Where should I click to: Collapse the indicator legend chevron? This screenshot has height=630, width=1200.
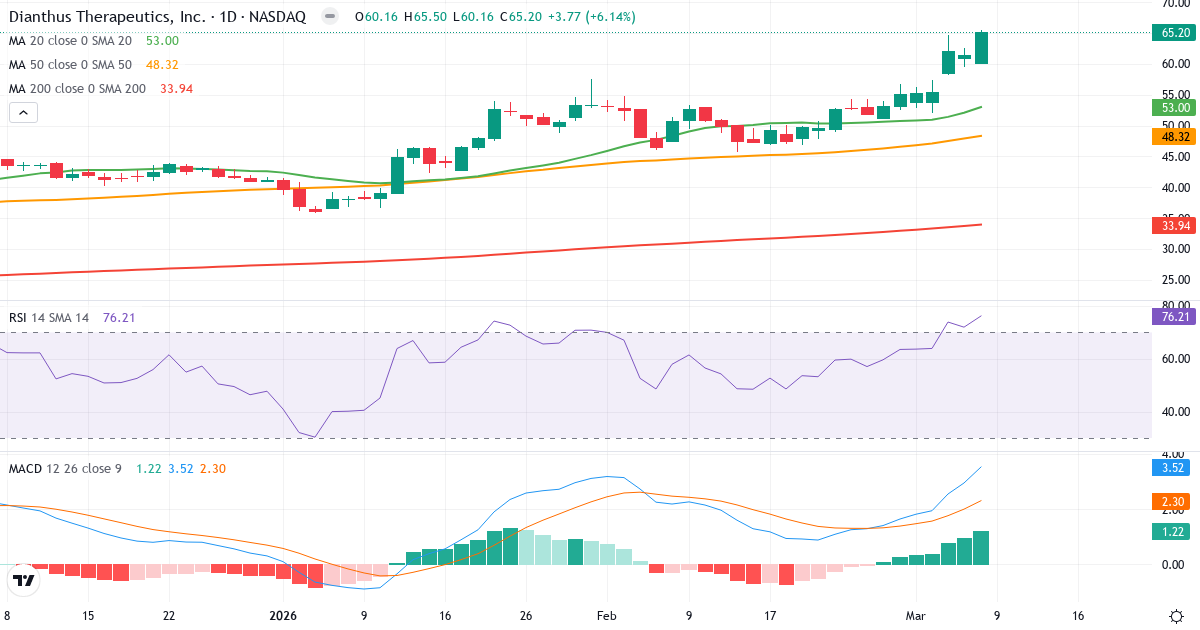pyautogui.click(x=22, y=112)
